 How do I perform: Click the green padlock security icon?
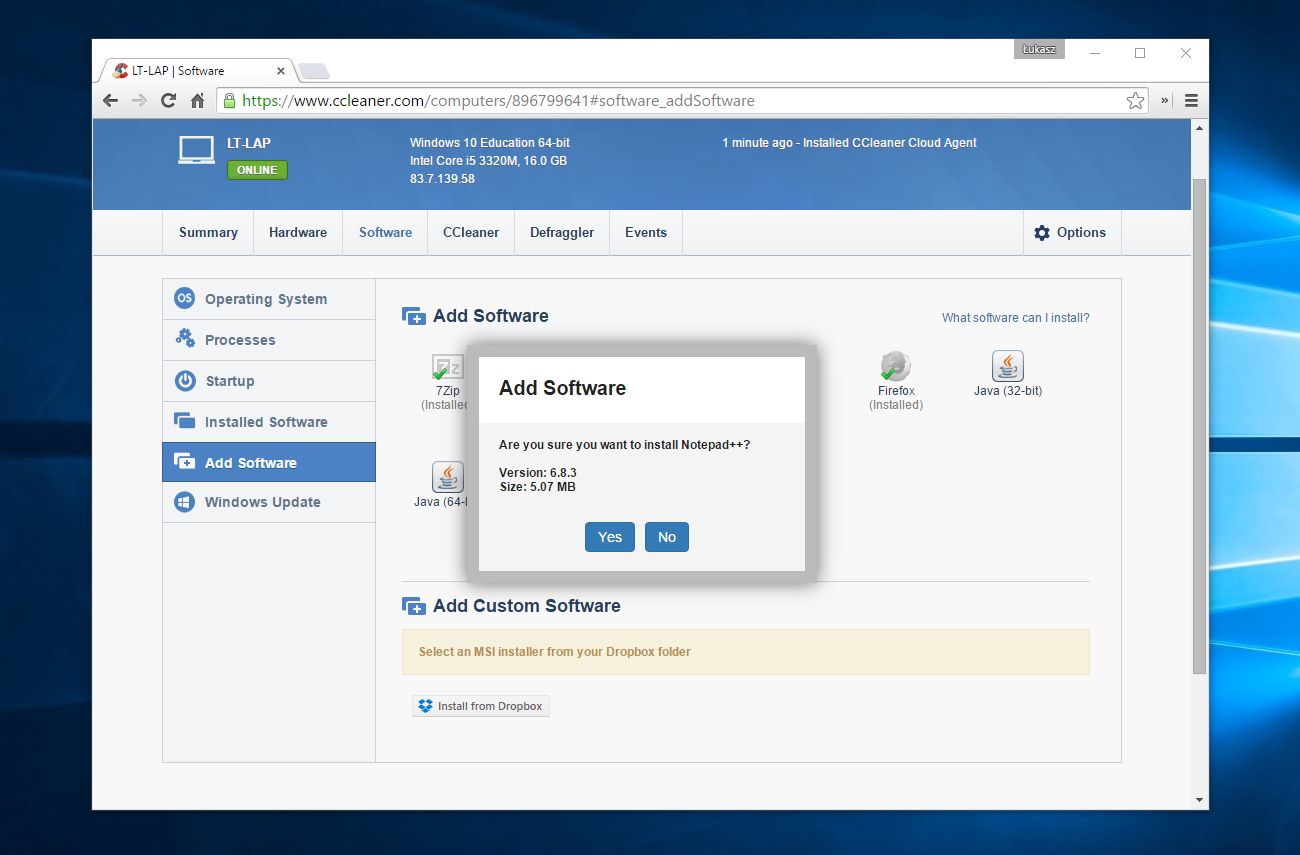coord(229,100)
